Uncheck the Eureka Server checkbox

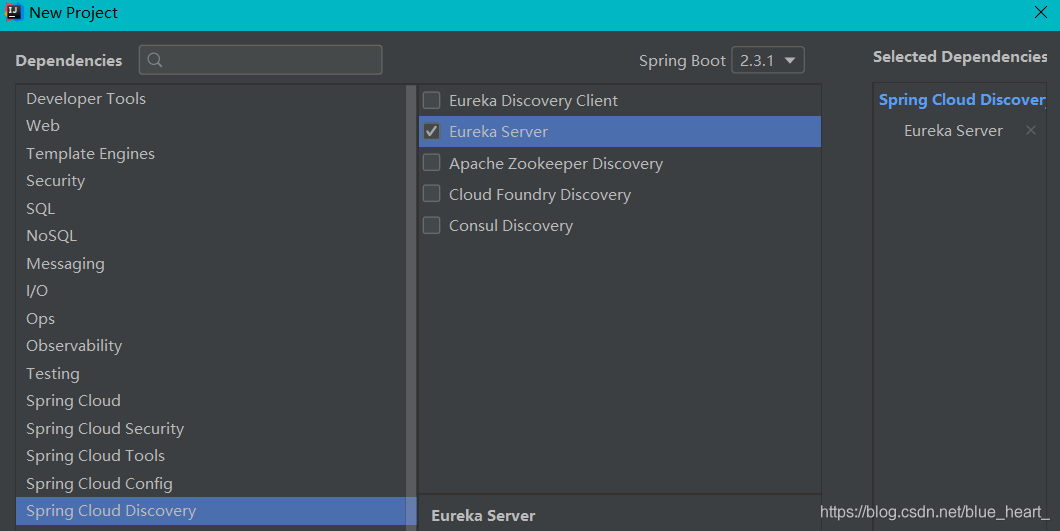431,131
